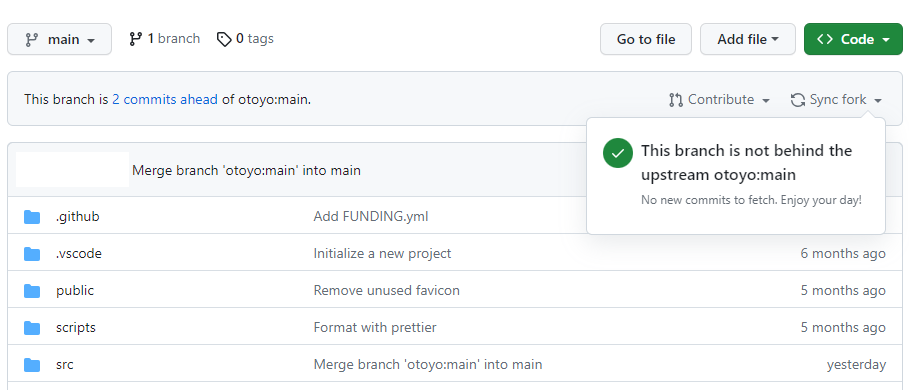Click the scripts folder icon
The width and height of the screenshot is (909, 390).
(32, 328)
